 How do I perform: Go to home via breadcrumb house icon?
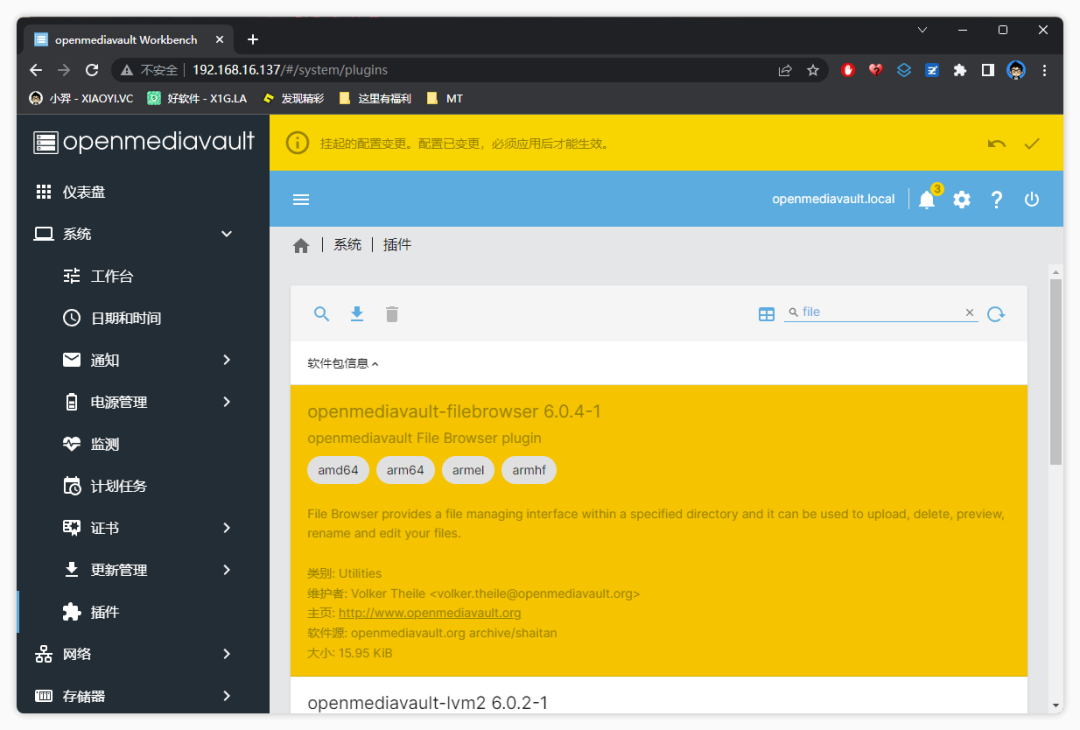coord(301,246)
